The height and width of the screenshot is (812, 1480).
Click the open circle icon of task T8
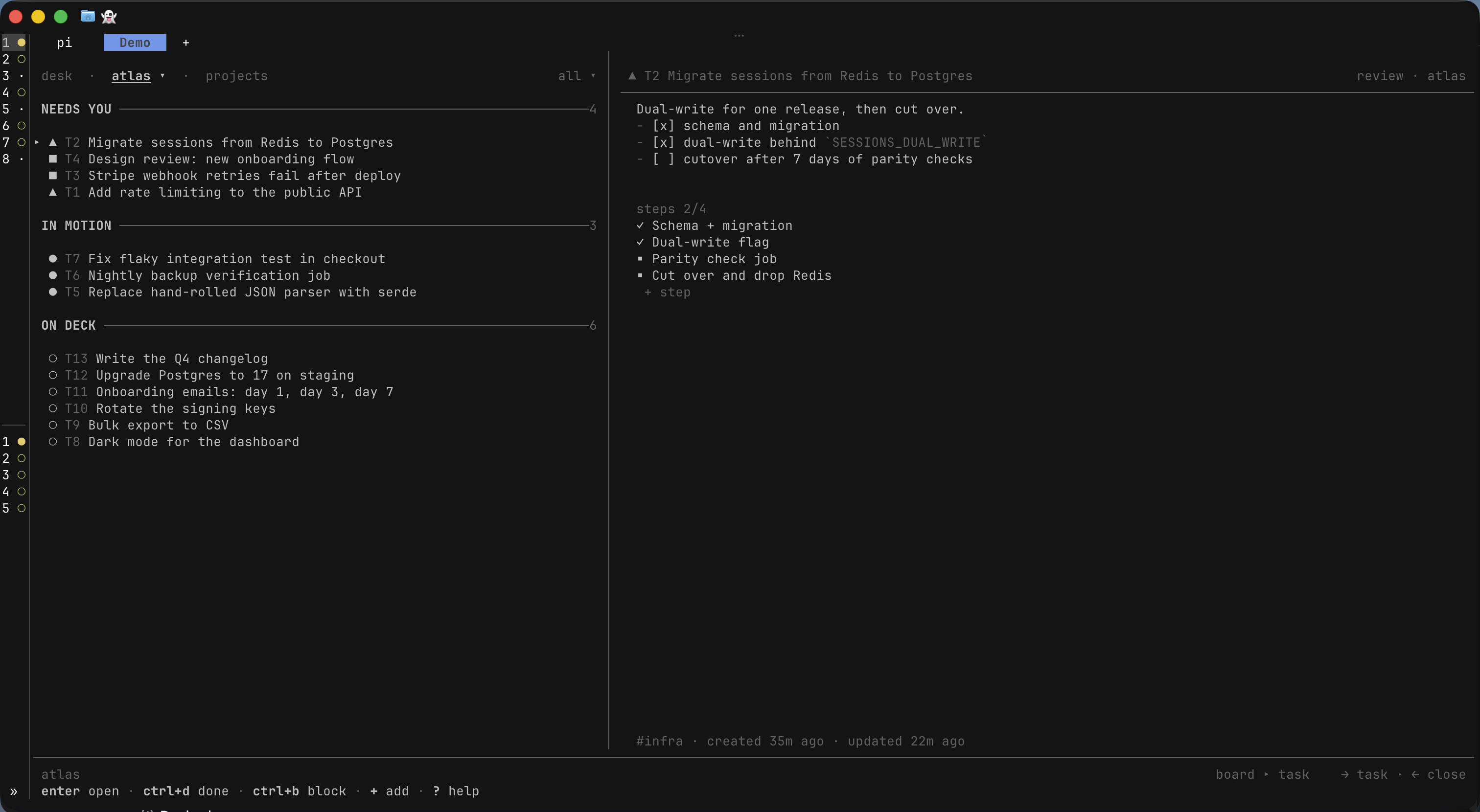click(x=53, y=442)
